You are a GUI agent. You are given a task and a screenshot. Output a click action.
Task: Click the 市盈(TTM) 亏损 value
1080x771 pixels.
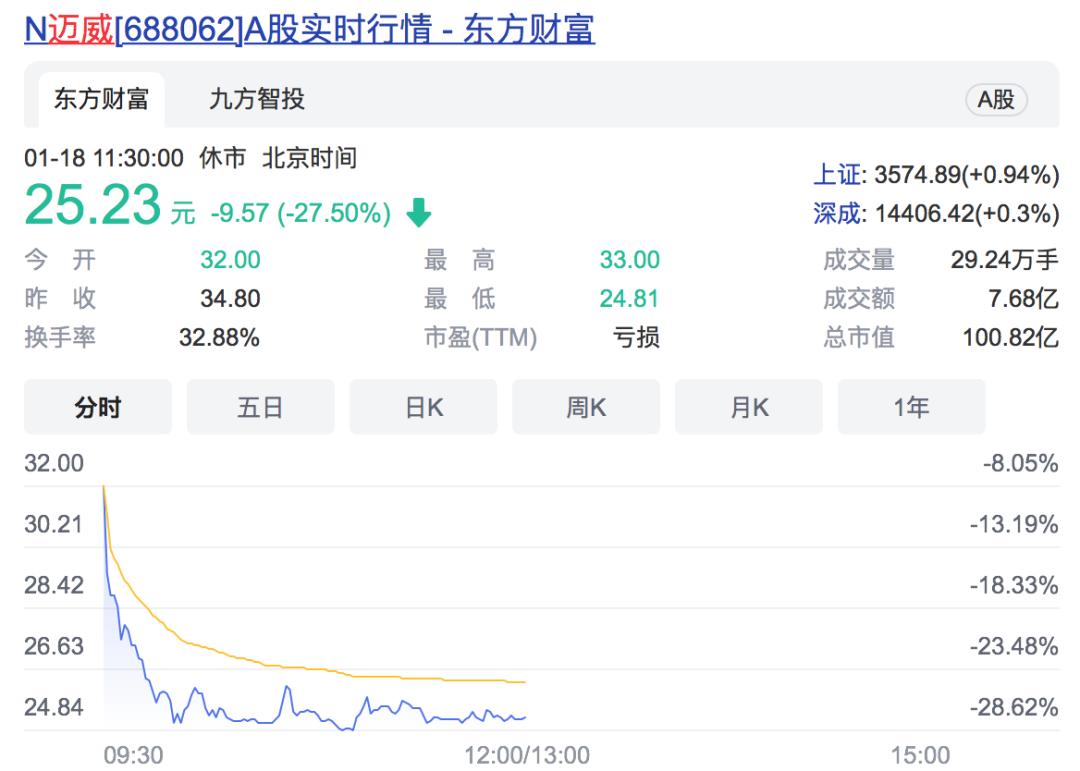[x=636, y=338]
